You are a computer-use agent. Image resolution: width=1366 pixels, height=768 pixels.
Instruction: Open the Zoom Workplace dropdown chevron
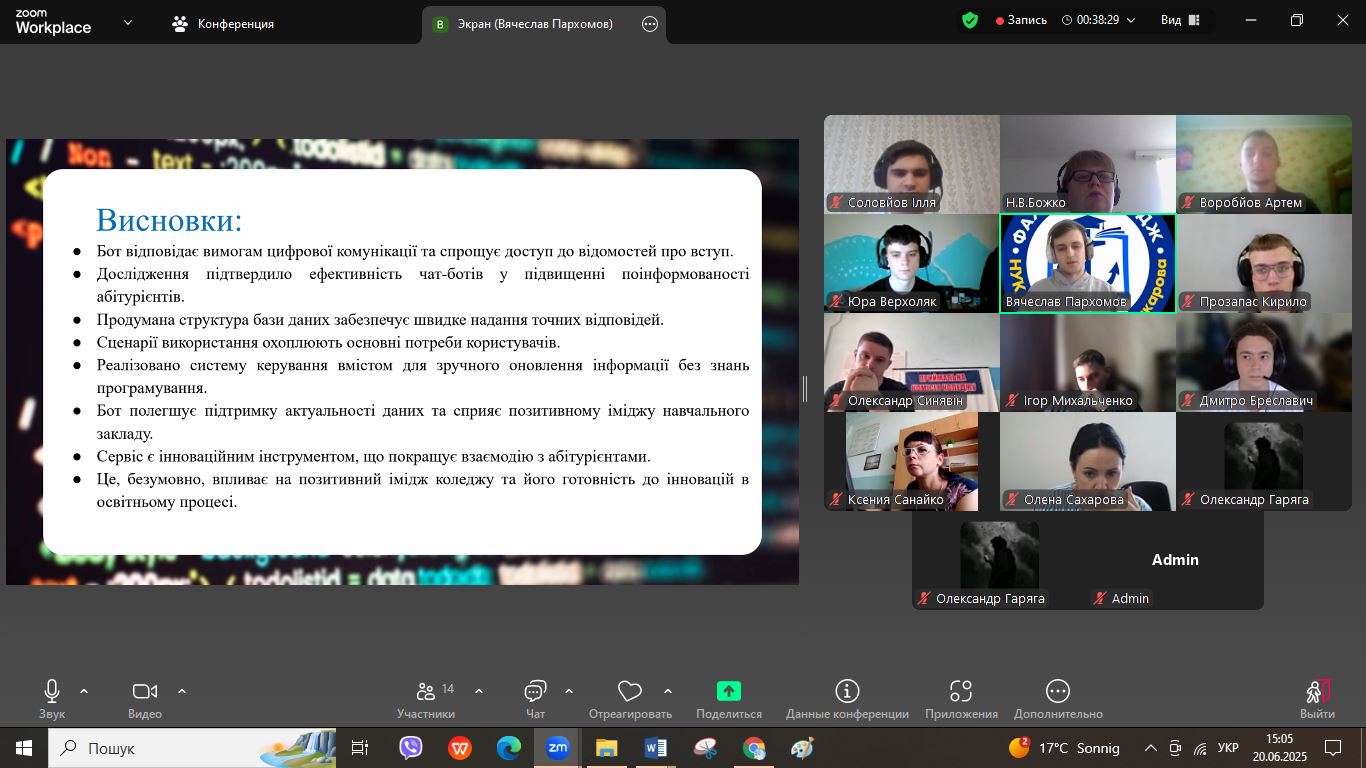click(128, 23)
